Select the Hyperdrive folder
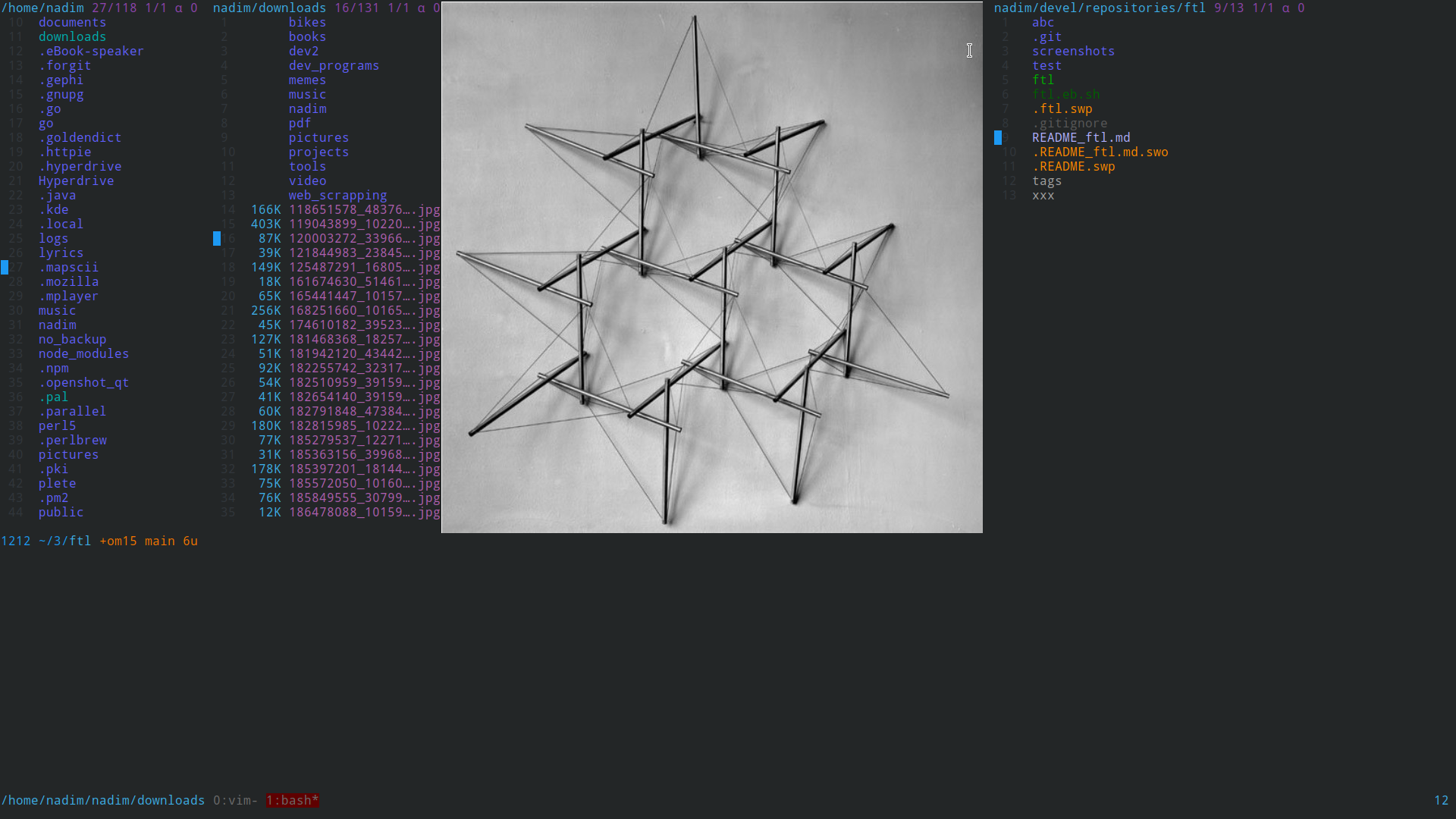Screen dimensions: 1456x819 point(76,180)
